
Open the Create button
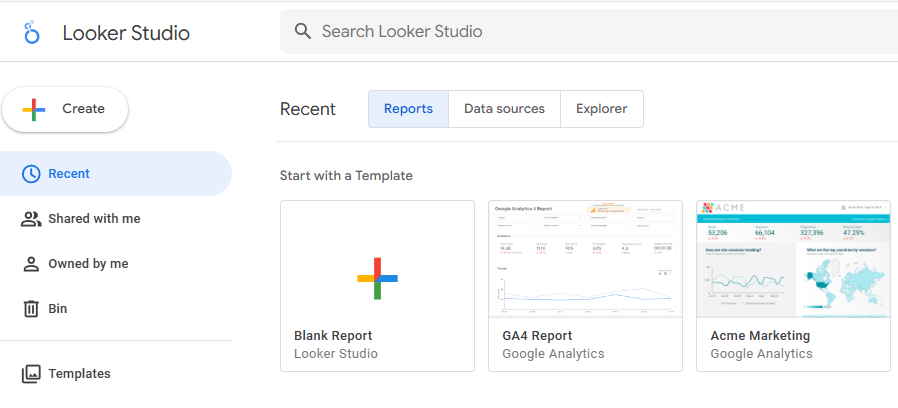[65, 109]
